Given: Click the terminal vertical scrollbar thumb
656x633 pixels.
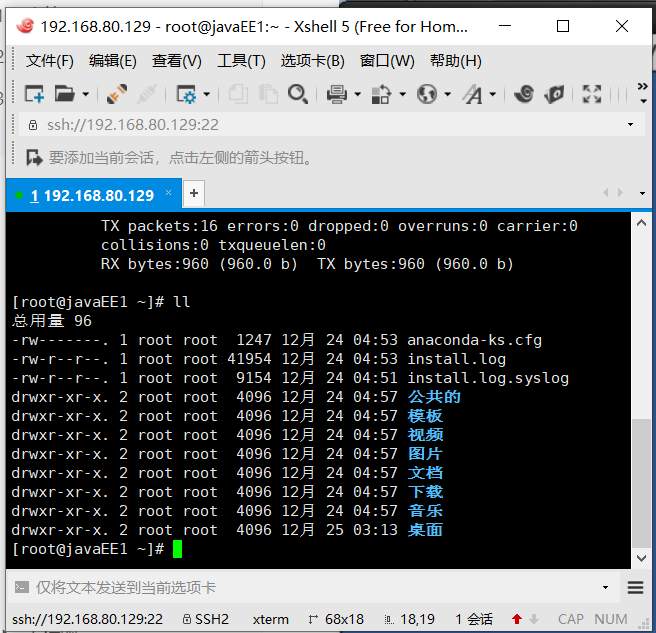Looking at the screenshot, I should (641, 483).
